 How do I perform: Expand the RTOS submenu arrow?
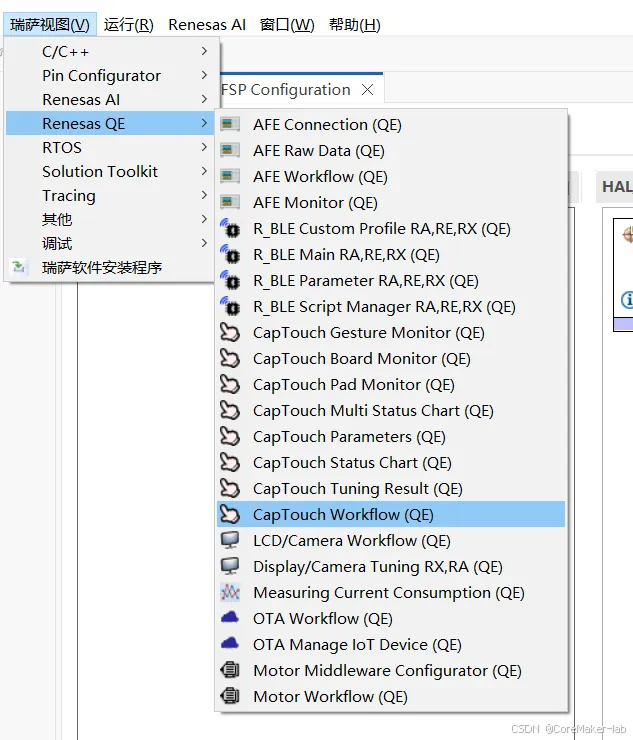pos(204,147)
